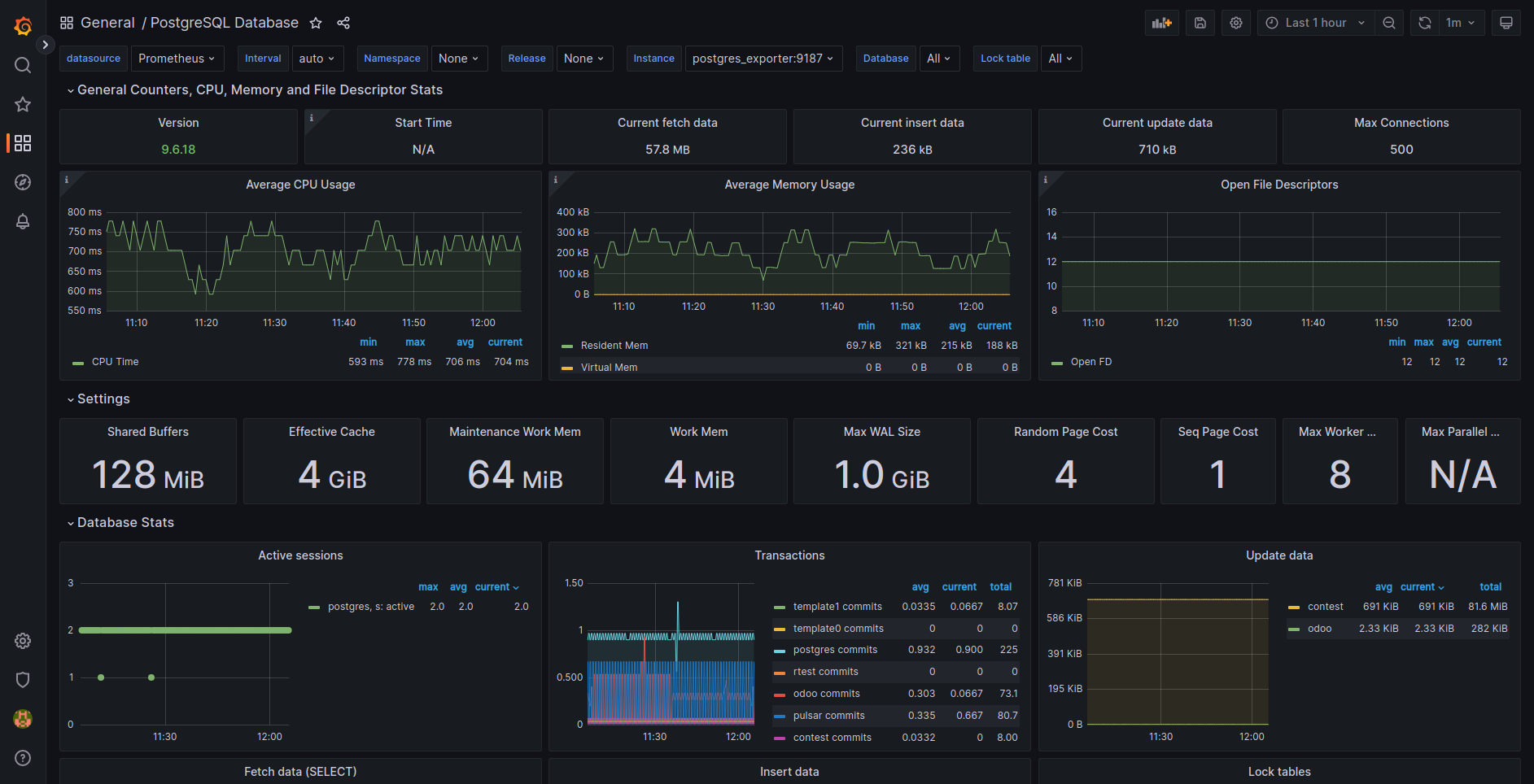Image resolution: width=1534 pixels, height=784 pixels.
Task: Toggle odoo commits series
Action: tap(826, 694)
